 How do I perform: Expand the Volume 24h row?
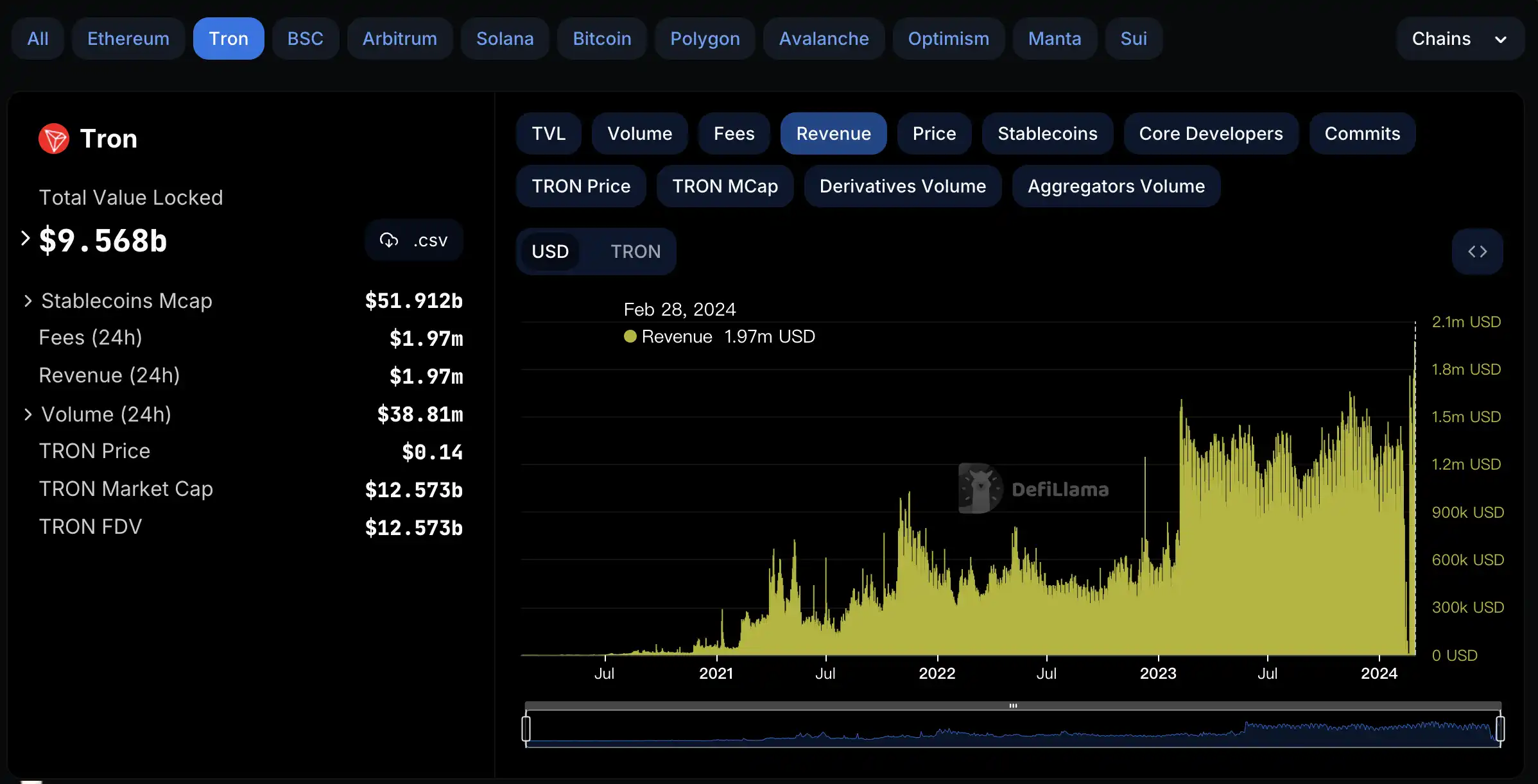click(x=27, y=413)
